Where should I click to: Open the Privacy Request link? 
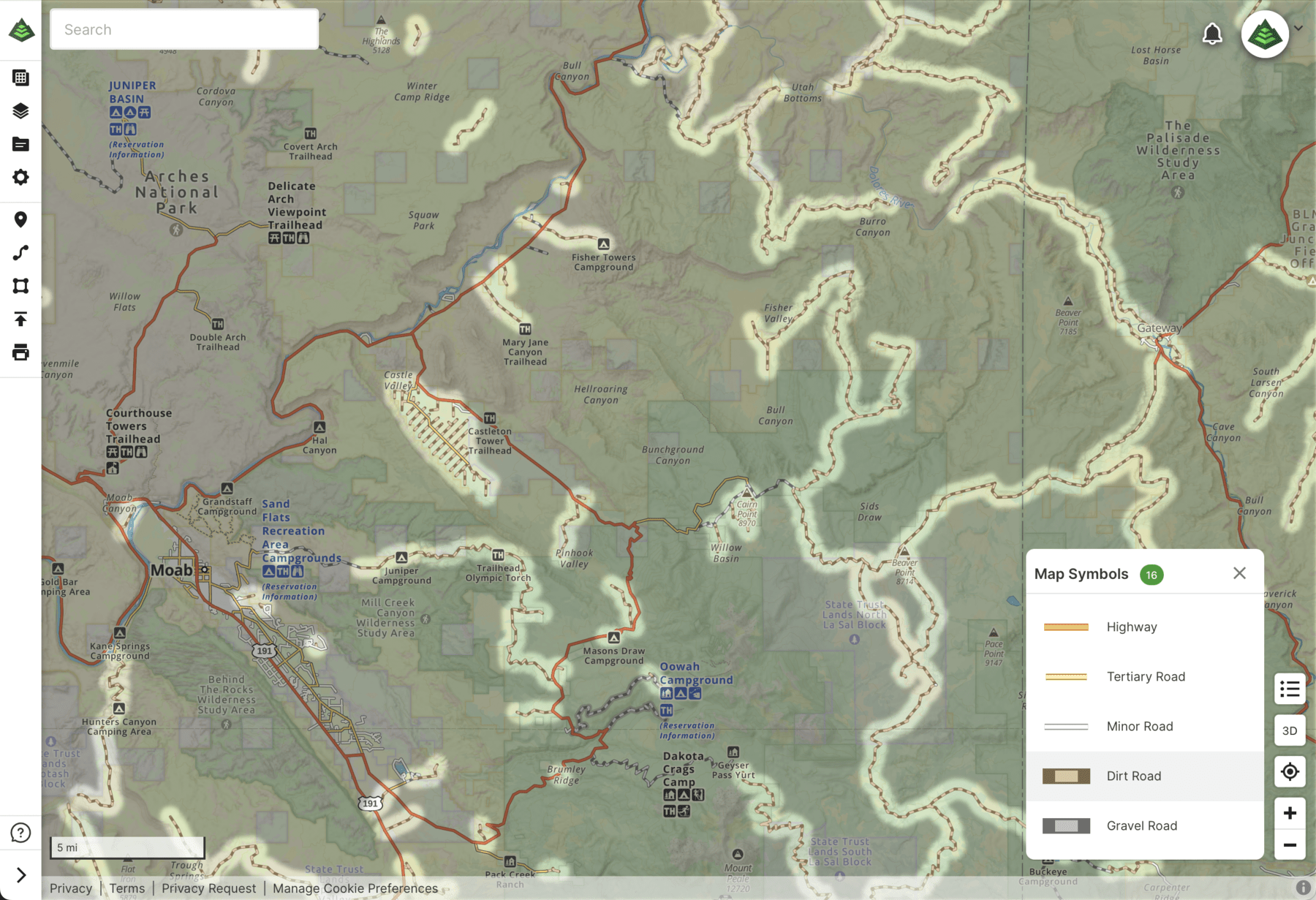[209, 888]
